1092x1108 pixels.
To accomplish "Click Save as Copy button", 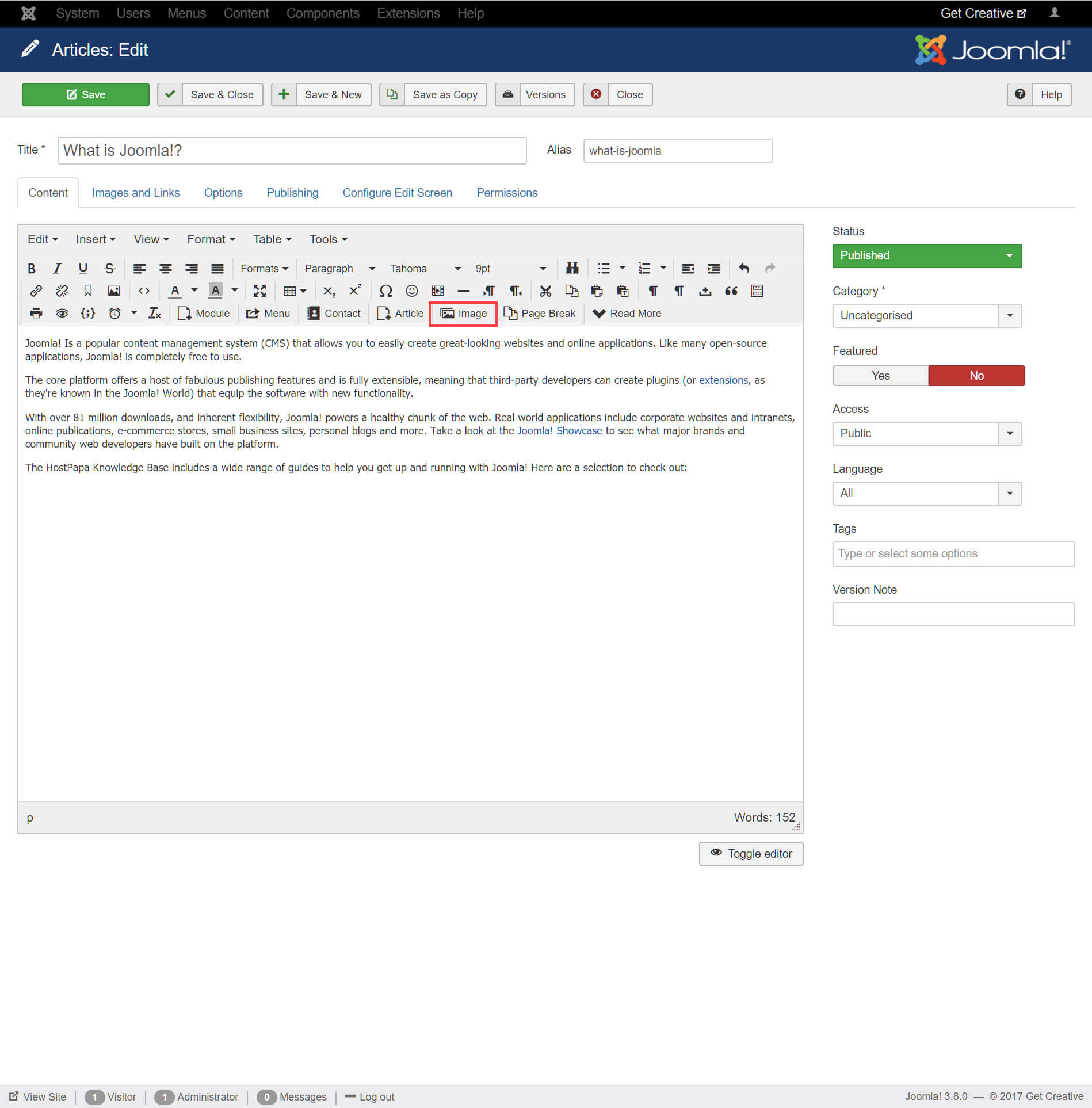I will coord(433,95).
